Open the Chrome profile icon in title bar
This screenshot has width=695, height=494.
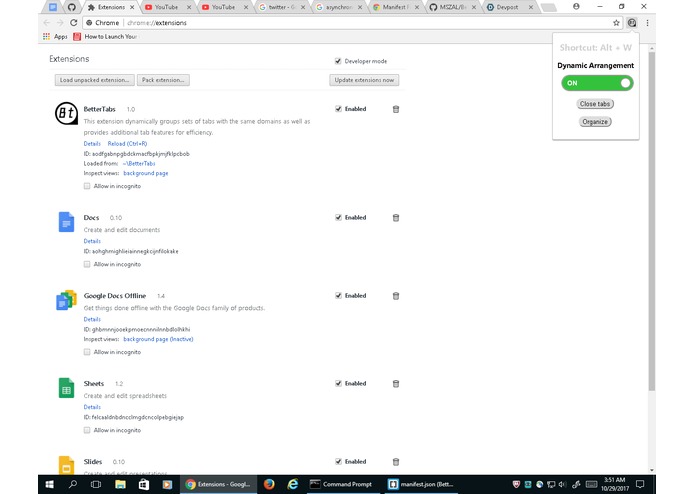pyautogui.click(x=576, y=7)
